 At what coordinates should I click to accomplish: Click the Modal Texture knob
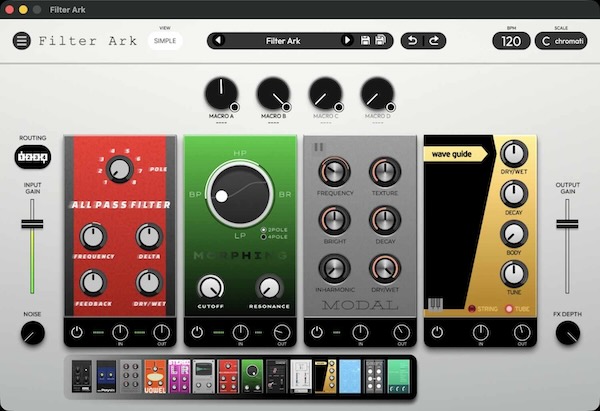[x=385, y=171]
